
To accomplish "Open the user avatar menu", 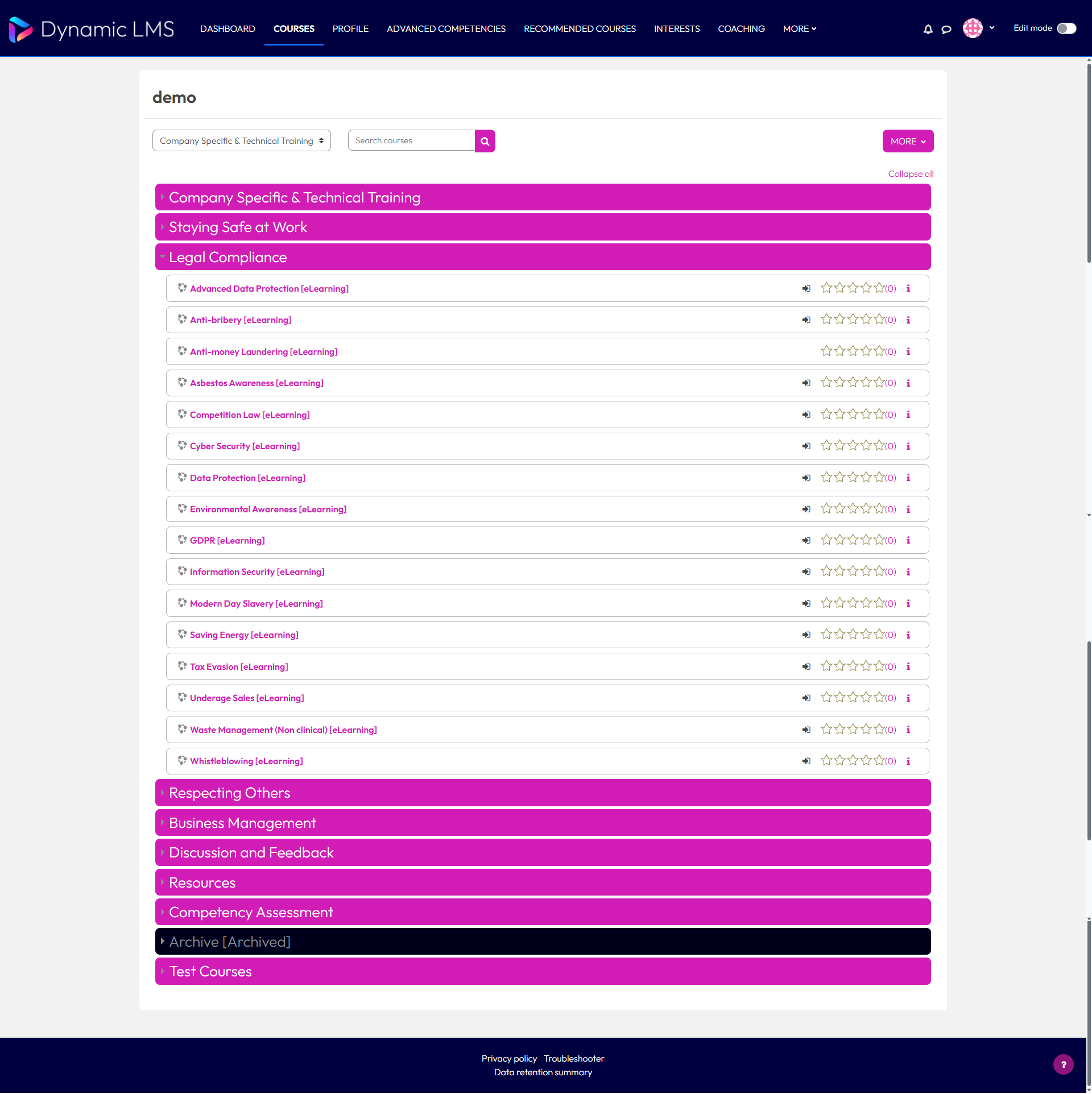I will click(x=978, y=28).
